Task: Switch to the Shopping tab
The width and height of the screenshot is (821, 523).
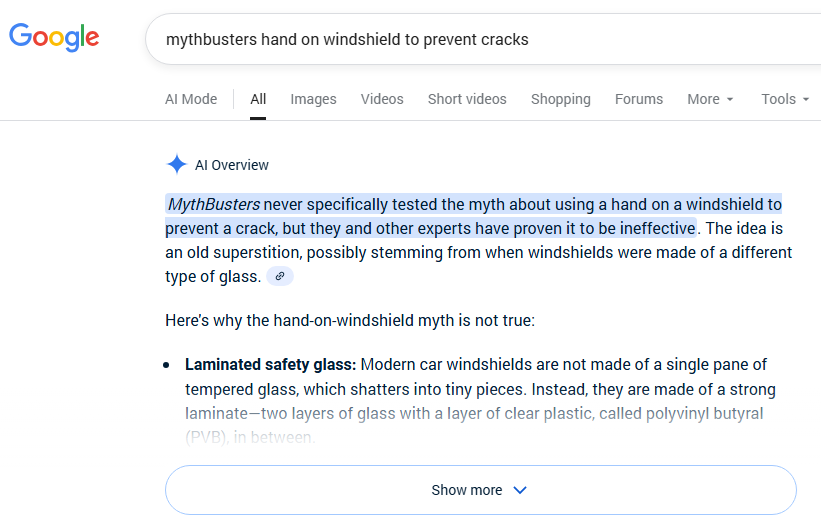Action: pyautogui.click(x=560, y=99)
